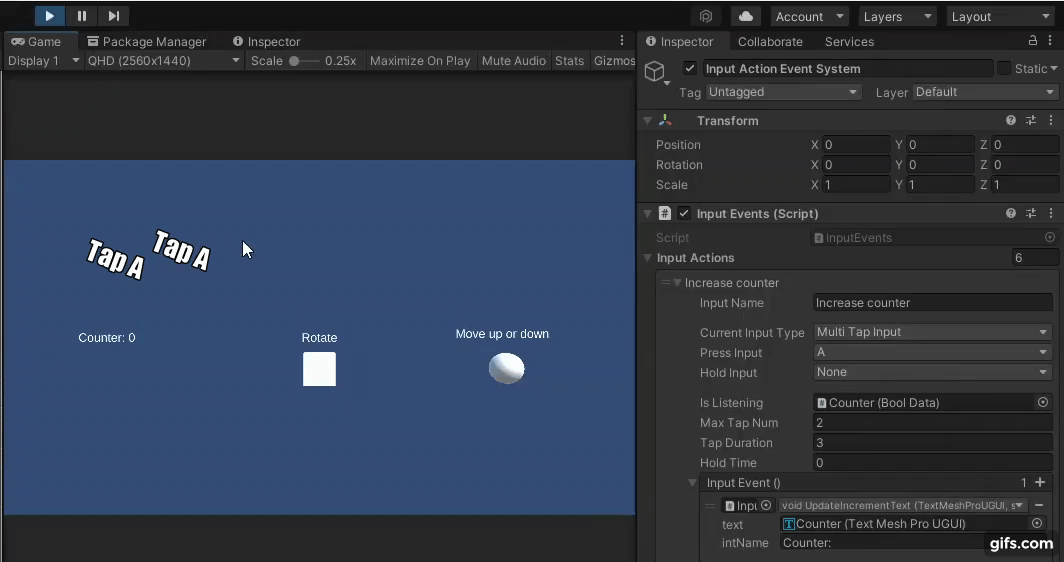Switch to the Package Manager tab
This screenshot has width=1064, height=562.
tap(147, 42)
